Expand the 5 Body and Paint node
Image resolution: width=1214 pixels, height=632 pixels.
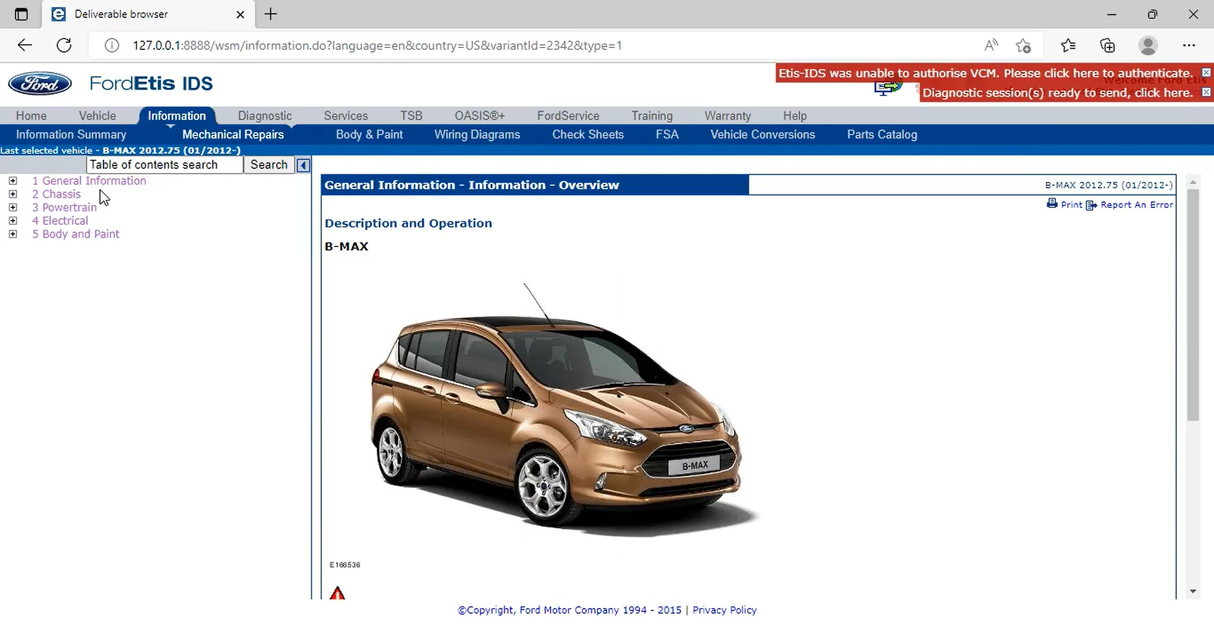[13, 234]
